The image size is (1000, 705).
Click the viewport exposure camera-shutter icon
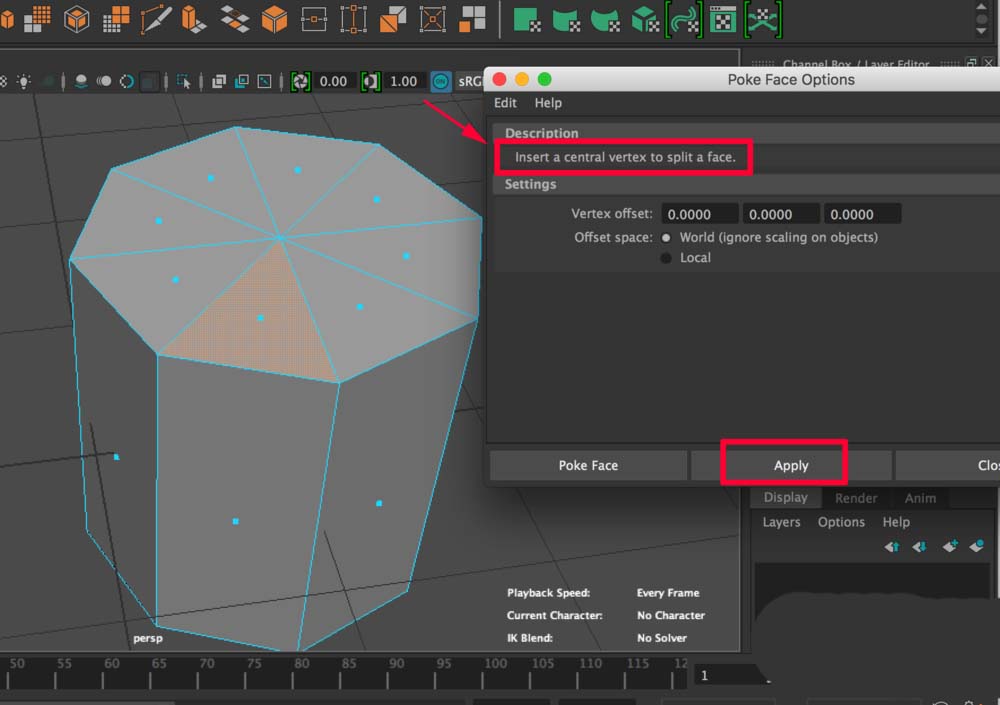coord(300,81)
